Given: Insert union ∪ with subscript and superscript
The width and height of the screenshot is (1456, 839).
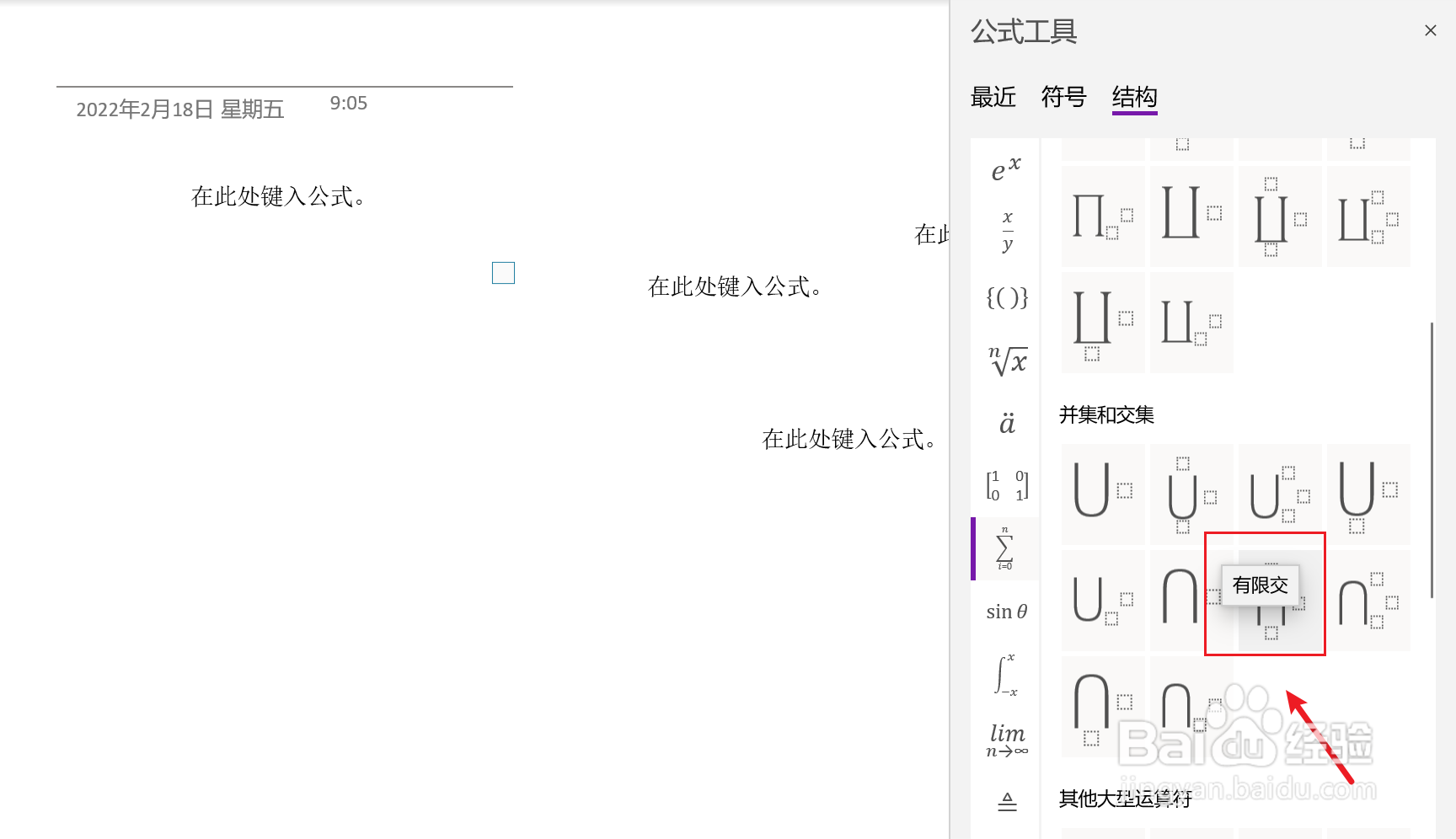Looking at the screenshot, I should (x=1280, y=494).
